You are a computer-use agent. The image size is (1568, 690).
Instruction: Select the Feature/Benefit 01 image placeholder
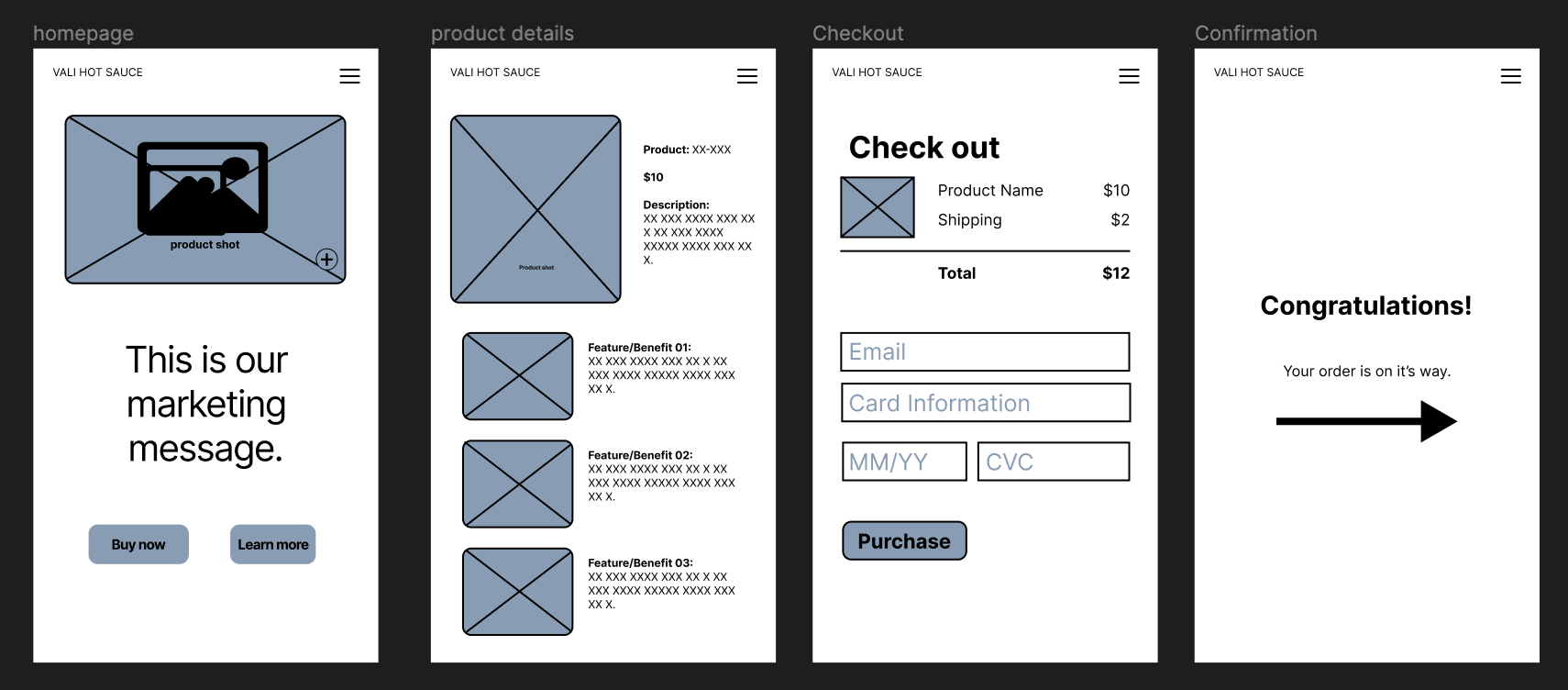[518, 376]
